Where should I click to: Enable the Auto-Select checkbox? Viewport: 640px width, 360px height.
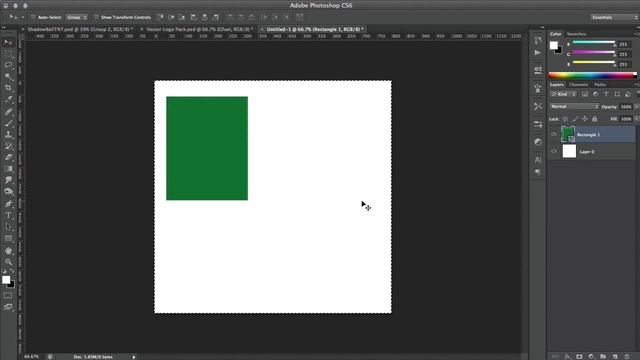(33, 17)
